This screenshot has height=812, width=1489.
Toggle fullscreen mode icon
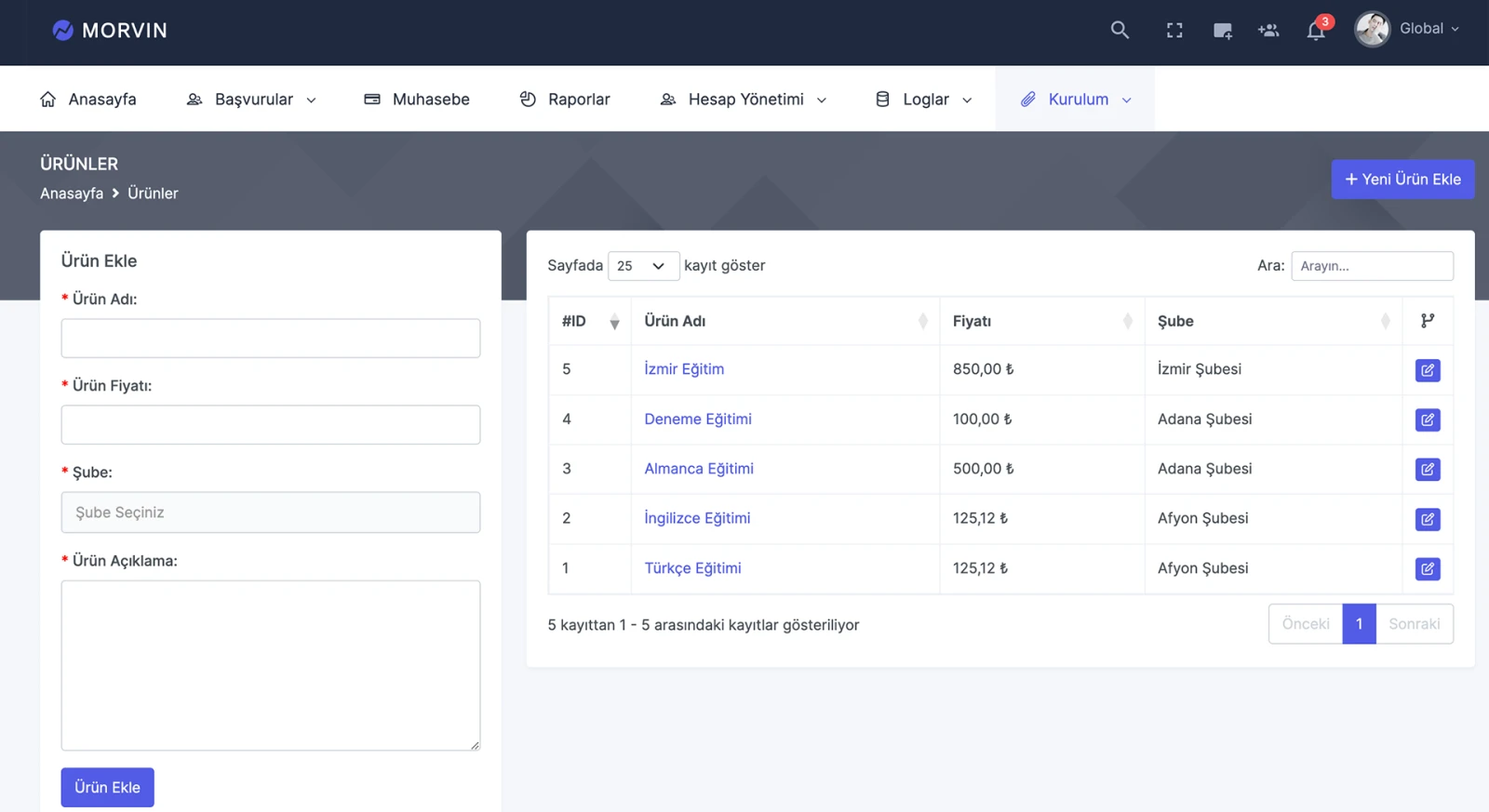pos(1174,31)
